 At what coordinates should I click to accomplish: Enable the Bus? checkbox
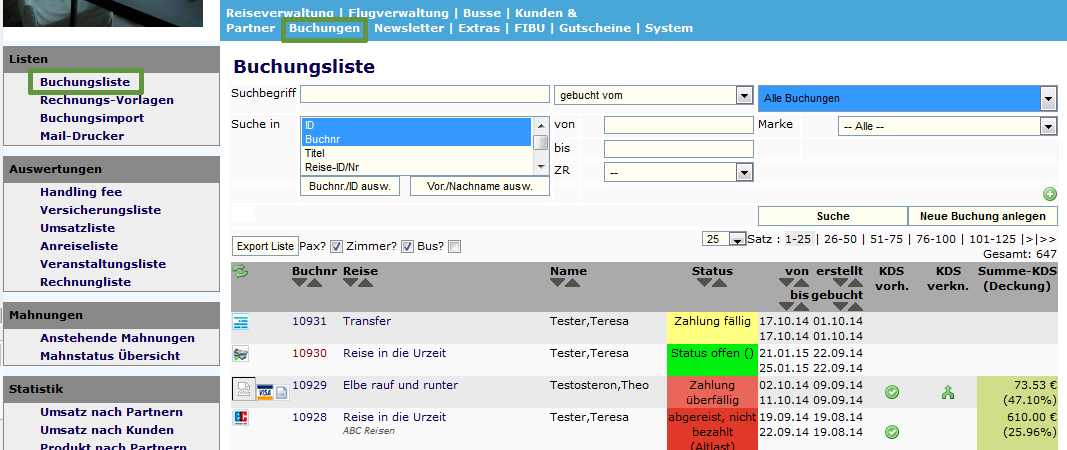tap(455, 247)
